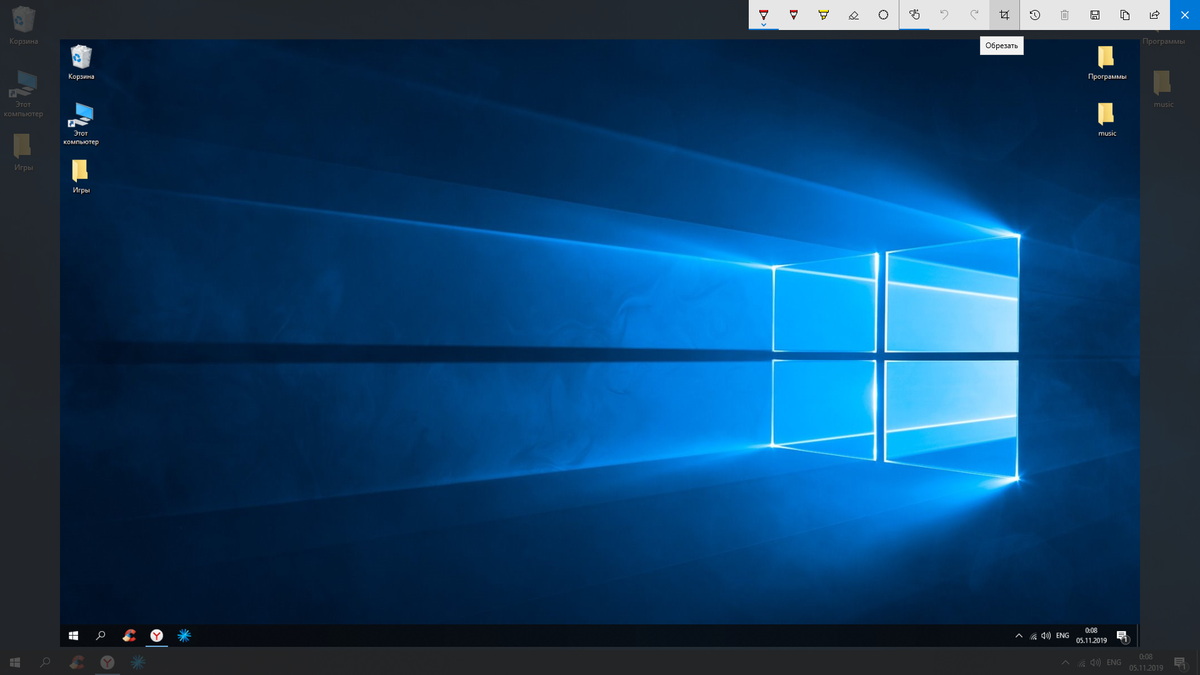Viewport: 1200px width, 675px height.
Task: Toggle the ruler circle tool
Action: coord(883,15)
